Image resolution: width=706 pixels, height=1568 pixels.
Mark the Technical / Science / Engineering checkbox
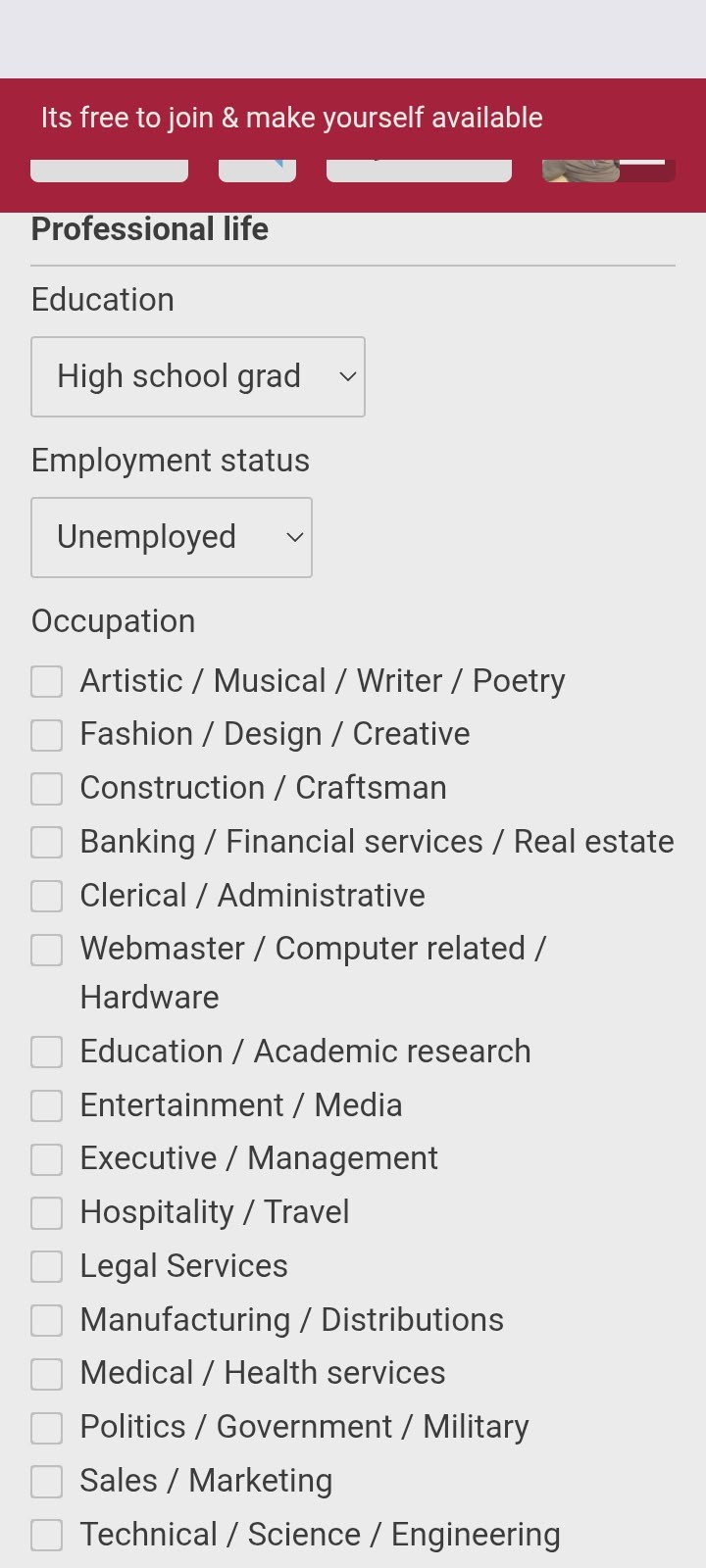coord(47,1535)
